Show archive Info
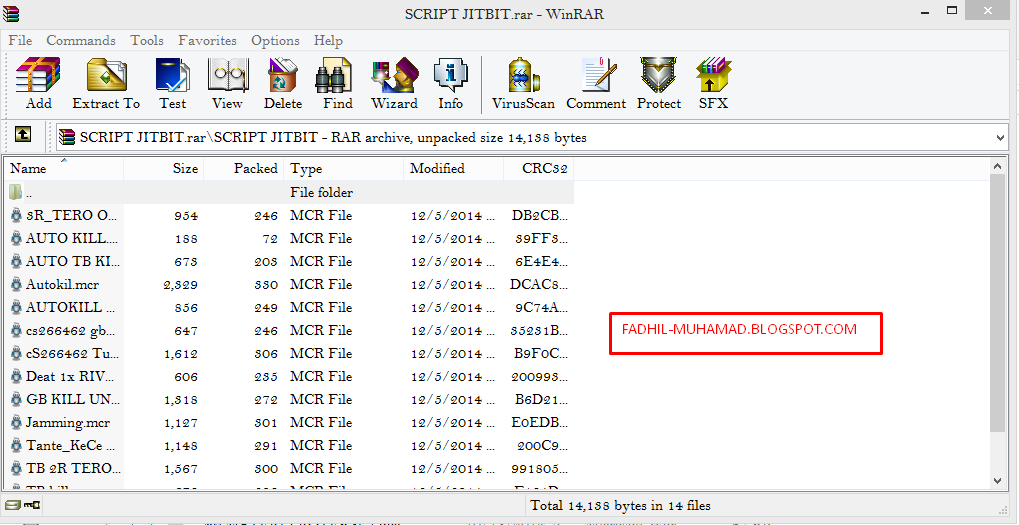Screen dimensions: 1019x525 [450, 84]
